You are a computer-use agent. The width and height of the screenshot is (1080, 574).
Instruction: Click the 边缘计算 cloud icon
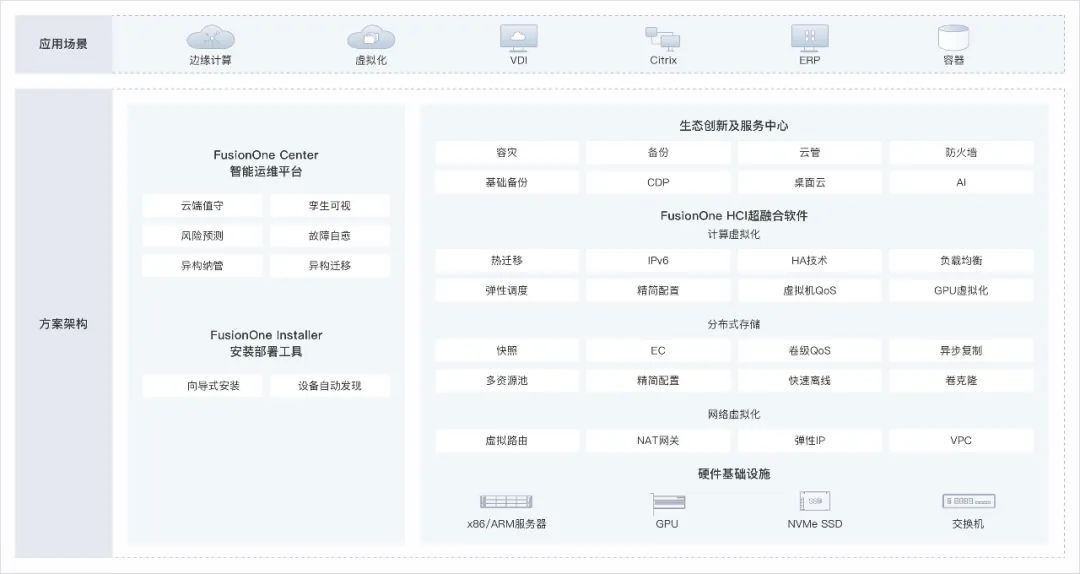(x=211, y=37)
